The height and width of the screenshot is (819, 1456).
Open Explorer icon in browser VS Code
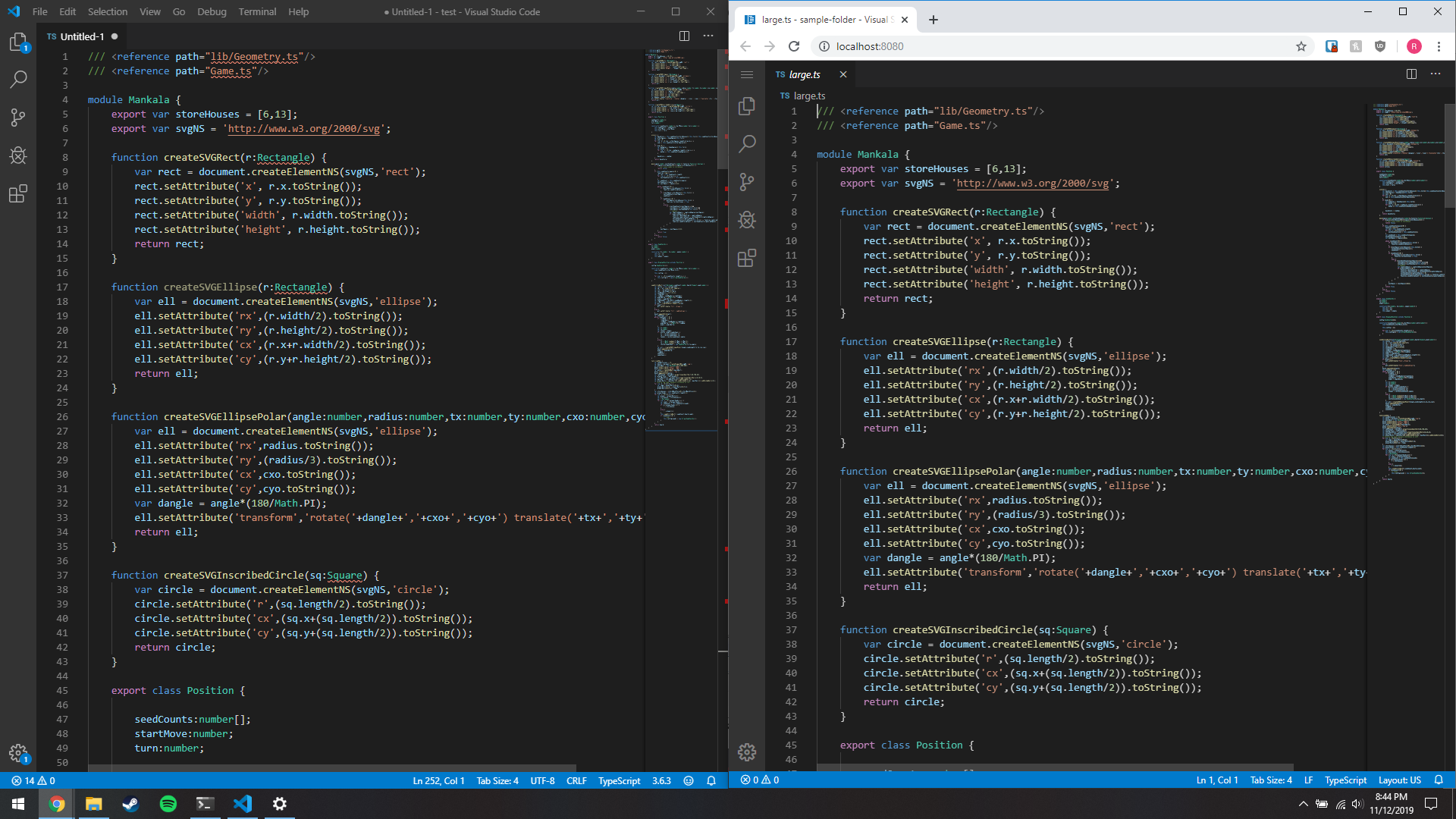click(x=747, y=106)
